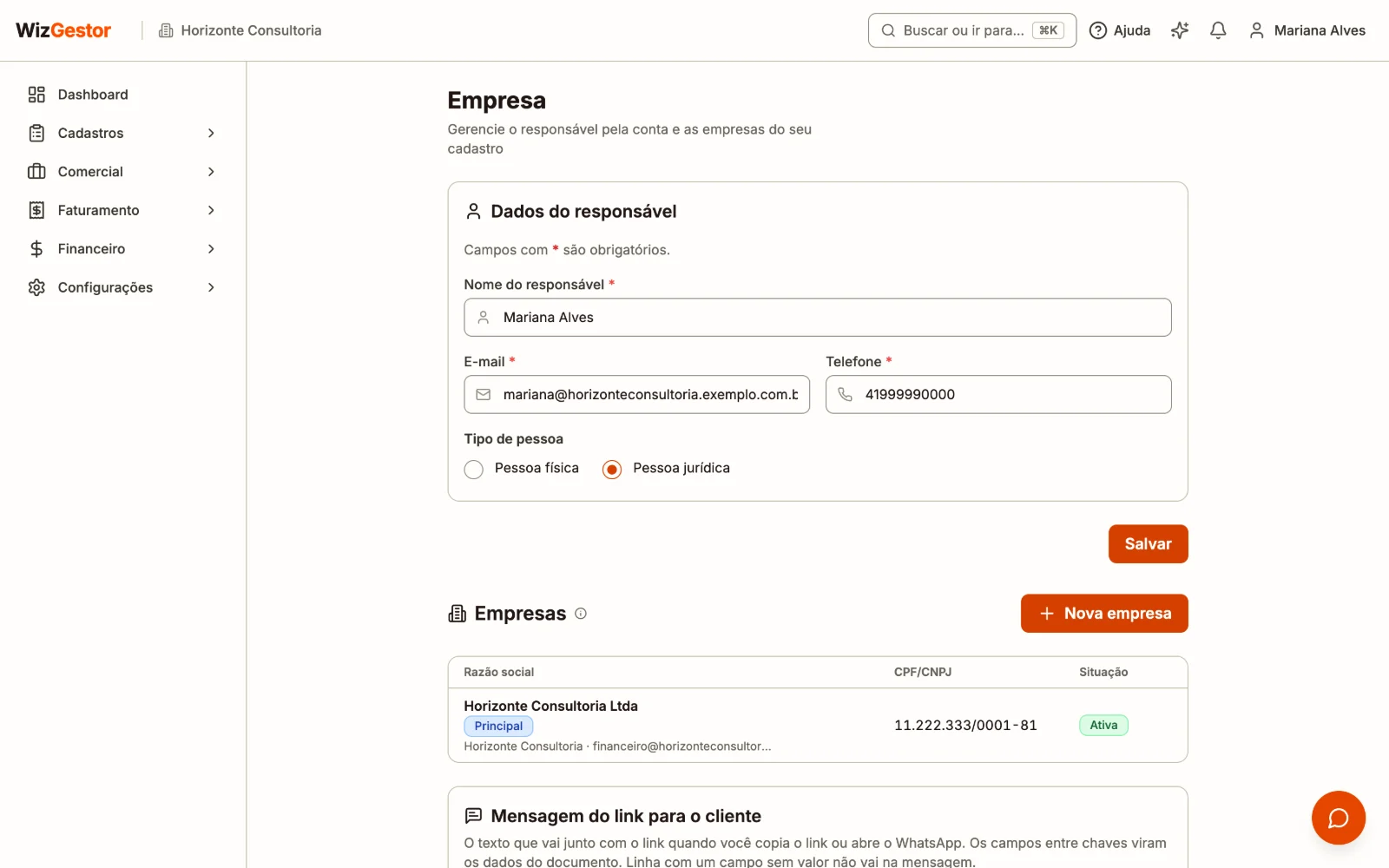Click the Situação column header
Viewport: 1389px width, 868px height.
point(1103,672)
